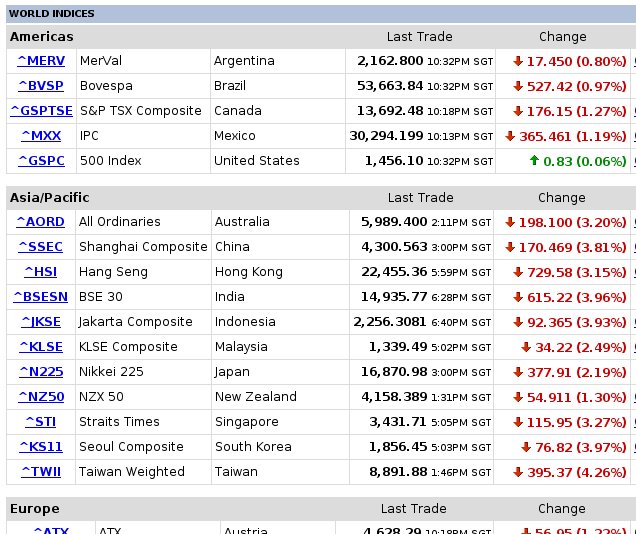Click the red down arrow in MerVal row
636x534 pixels.
pos(518,61)
